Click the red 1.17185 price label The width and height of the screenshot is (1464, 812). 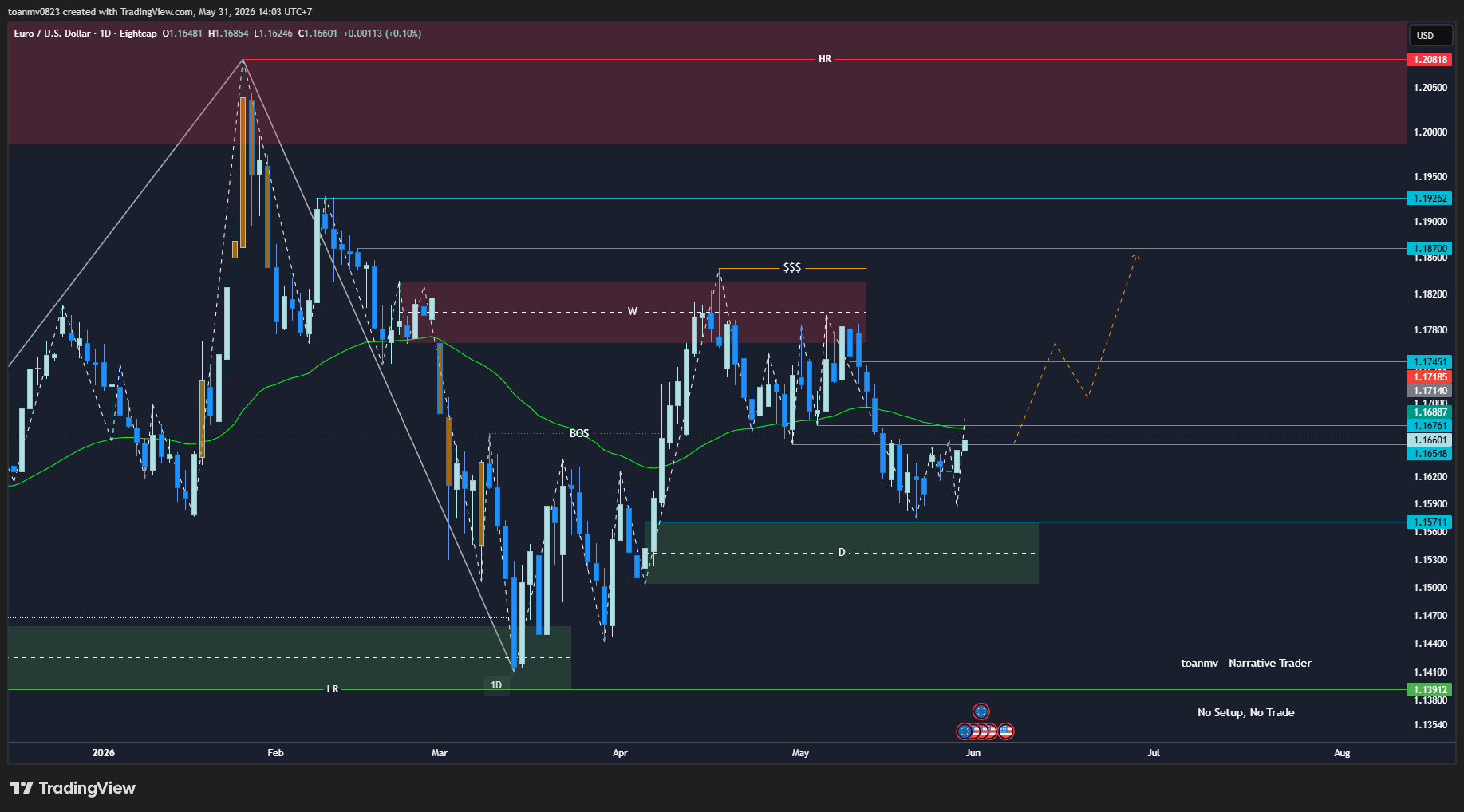[1430, 376]
